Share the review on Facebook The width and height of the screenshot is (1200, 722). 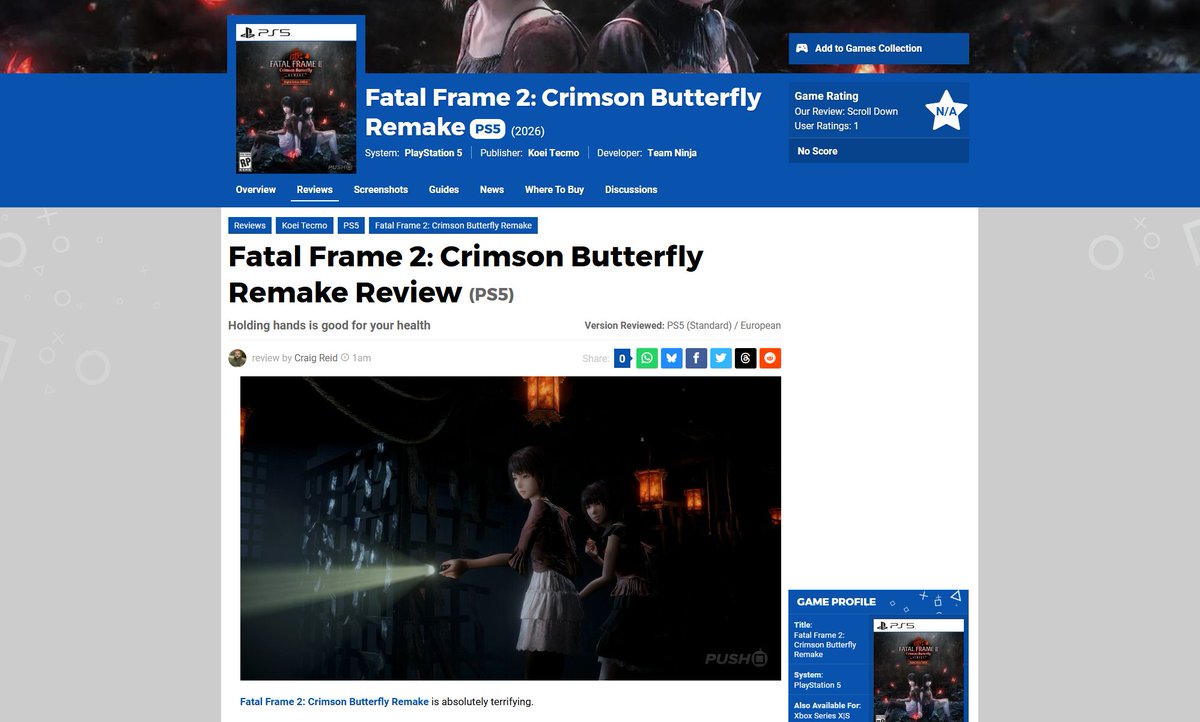click(x=696, y=358)
